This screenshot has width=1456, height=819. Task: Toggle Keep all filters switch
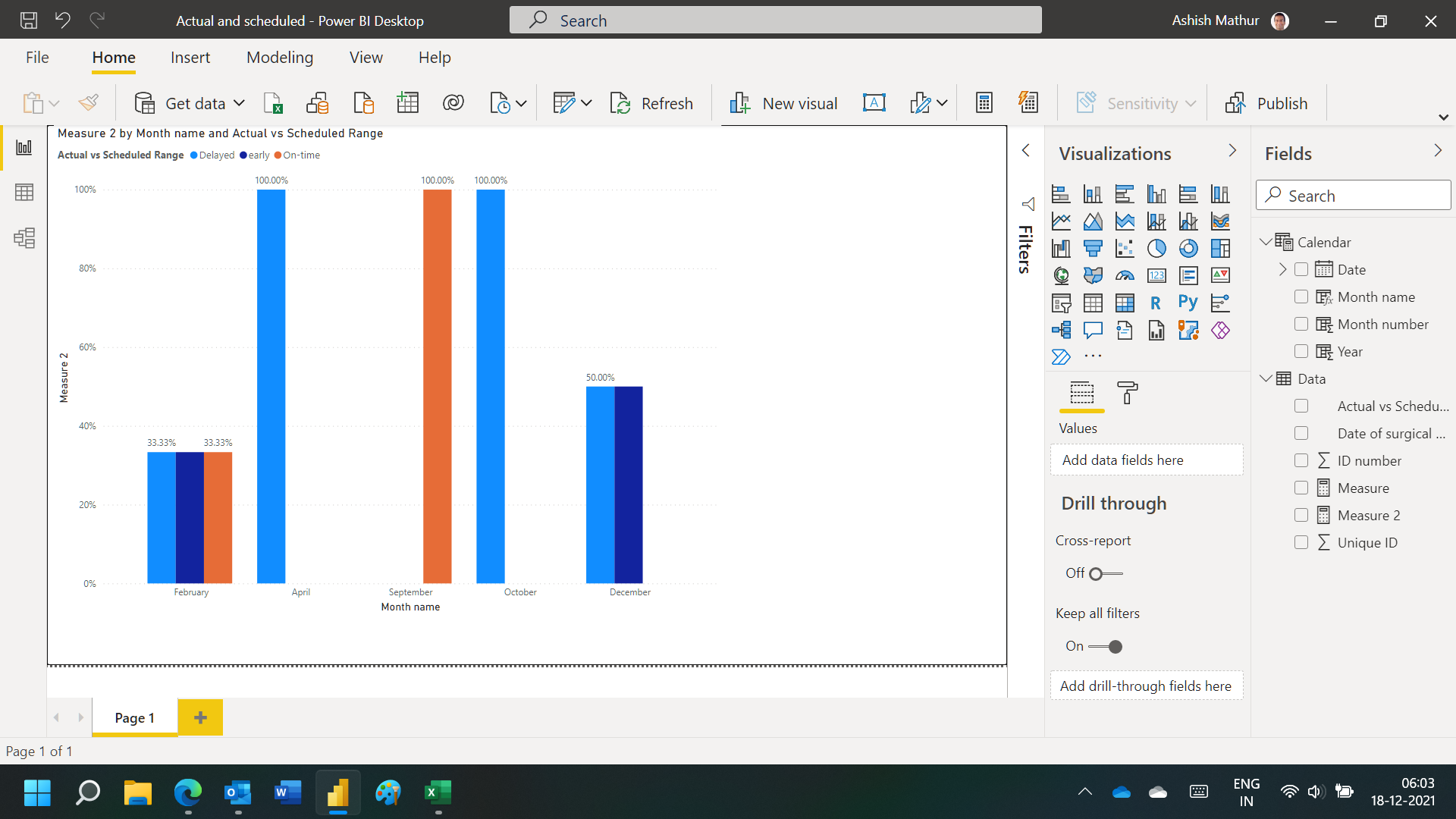[x=1106, y=647]
